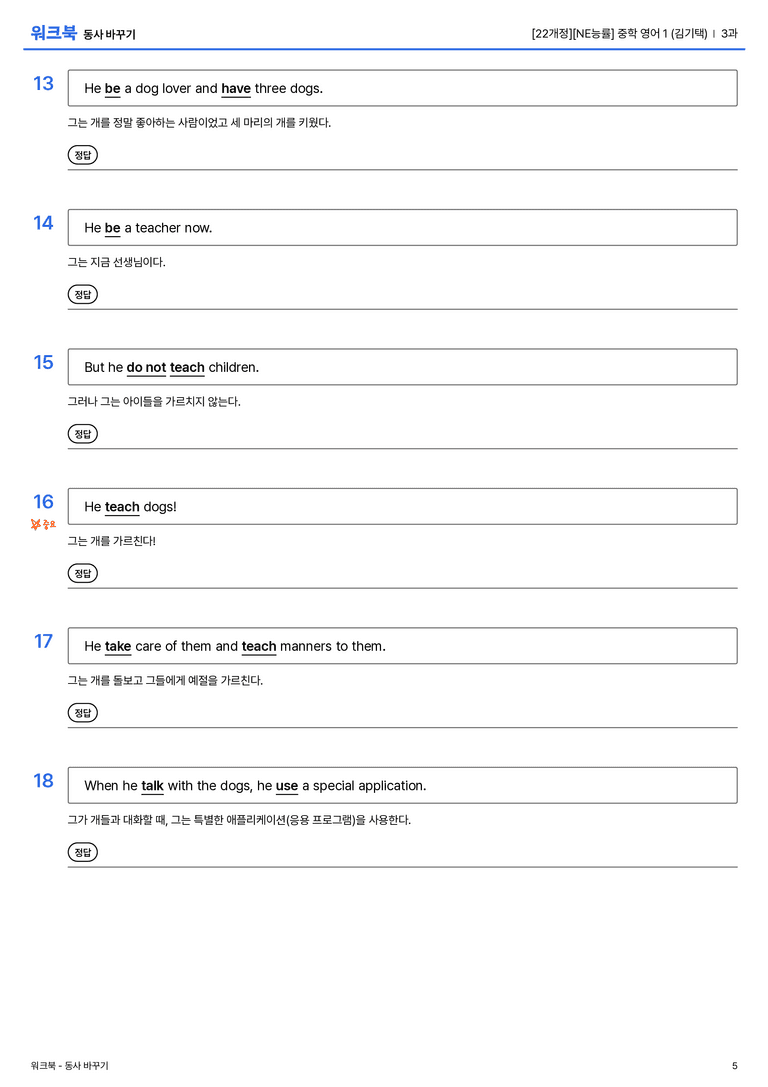This screenshot has height=1087, width=768.
Task: Click the 정답 badge under question 15
Action: pos(82,433)
